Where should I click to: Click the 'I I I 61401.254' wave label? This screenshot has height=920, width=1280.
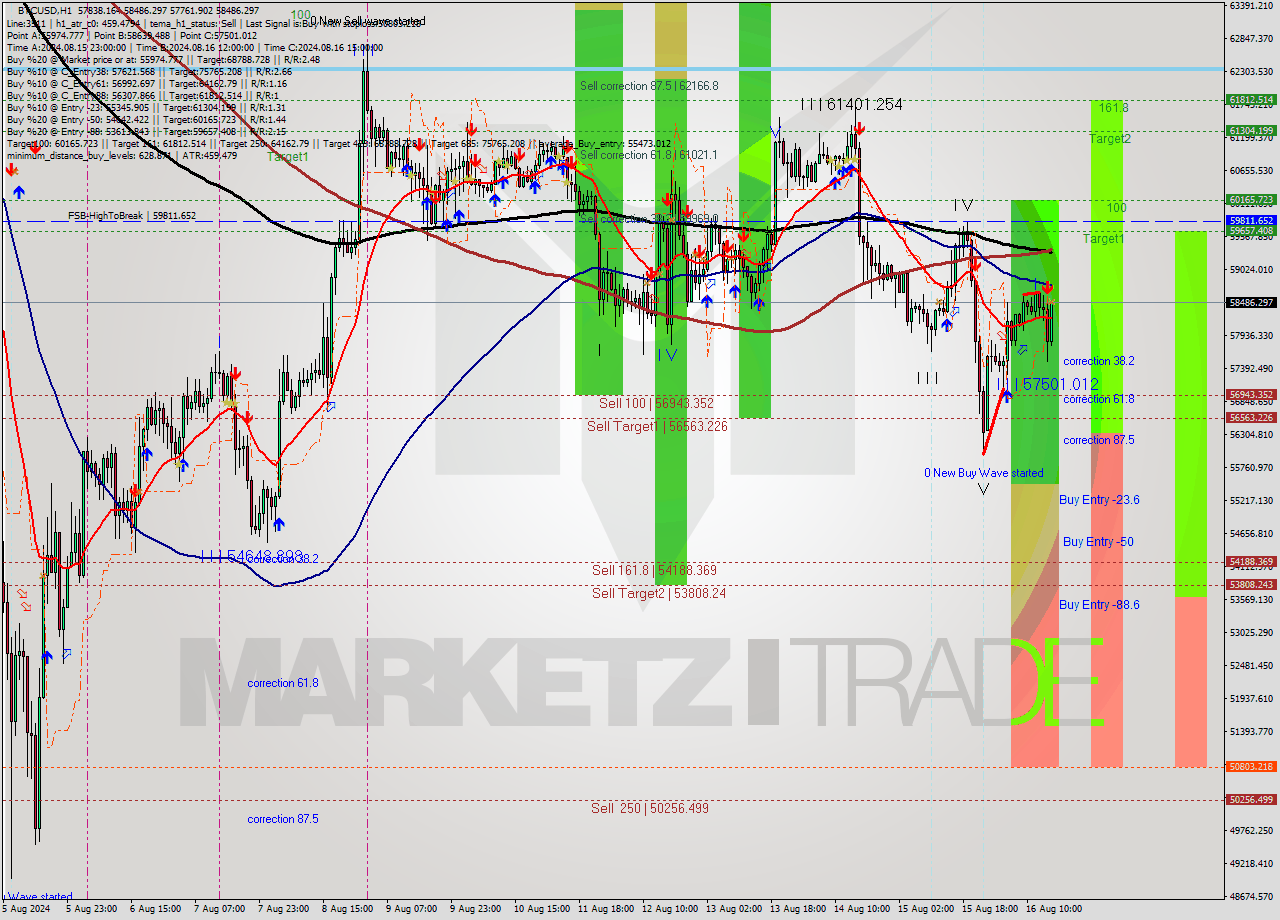[851, 104]
